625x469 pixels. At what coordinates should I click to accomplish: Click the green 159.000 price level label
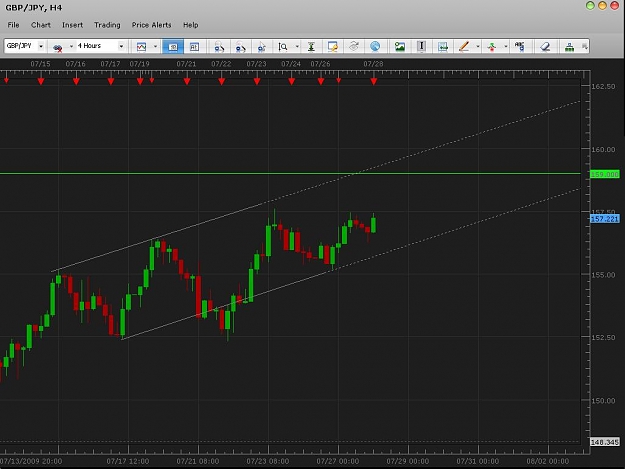tap(605, 174)
